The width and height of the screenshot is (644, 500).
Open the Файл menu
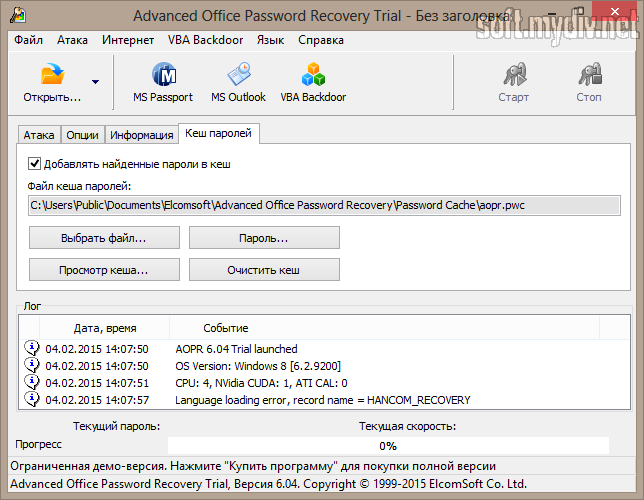[28, 40]
